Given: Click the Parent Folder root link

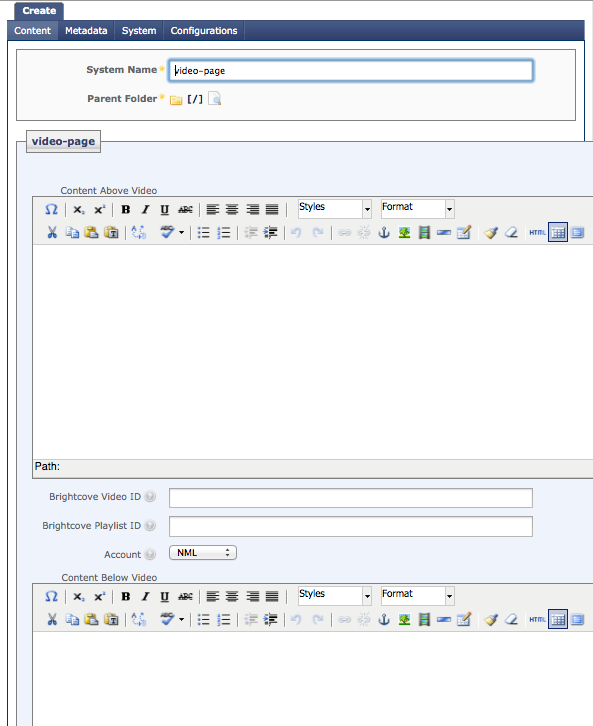Looking at the screenshot, I should pyautogui.click(x=195, y=99).
